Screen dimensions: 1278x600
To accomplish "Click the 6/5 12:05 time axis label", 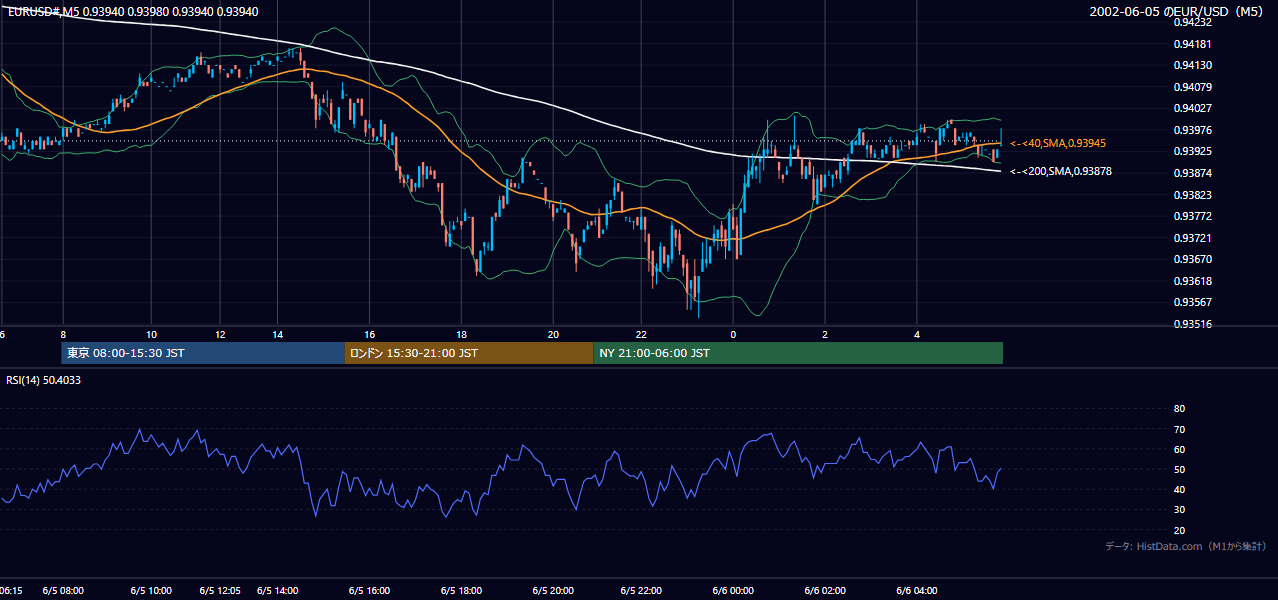I will click(x=220, y=590).
